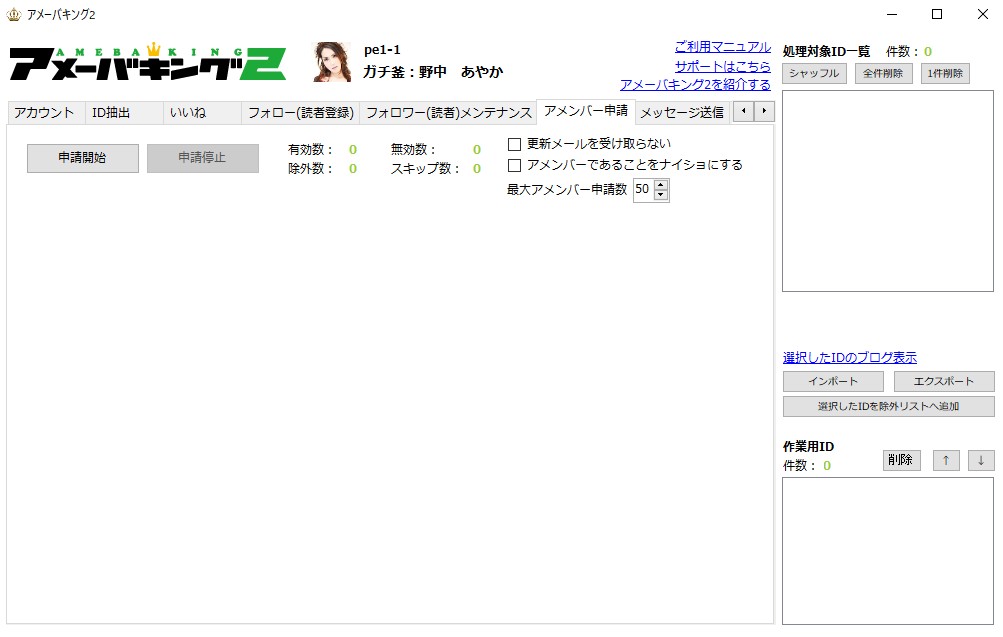This screenshot has height=637, width=1003.
Task: Open the ご利用マニュアル link
Action: point(722,47)
